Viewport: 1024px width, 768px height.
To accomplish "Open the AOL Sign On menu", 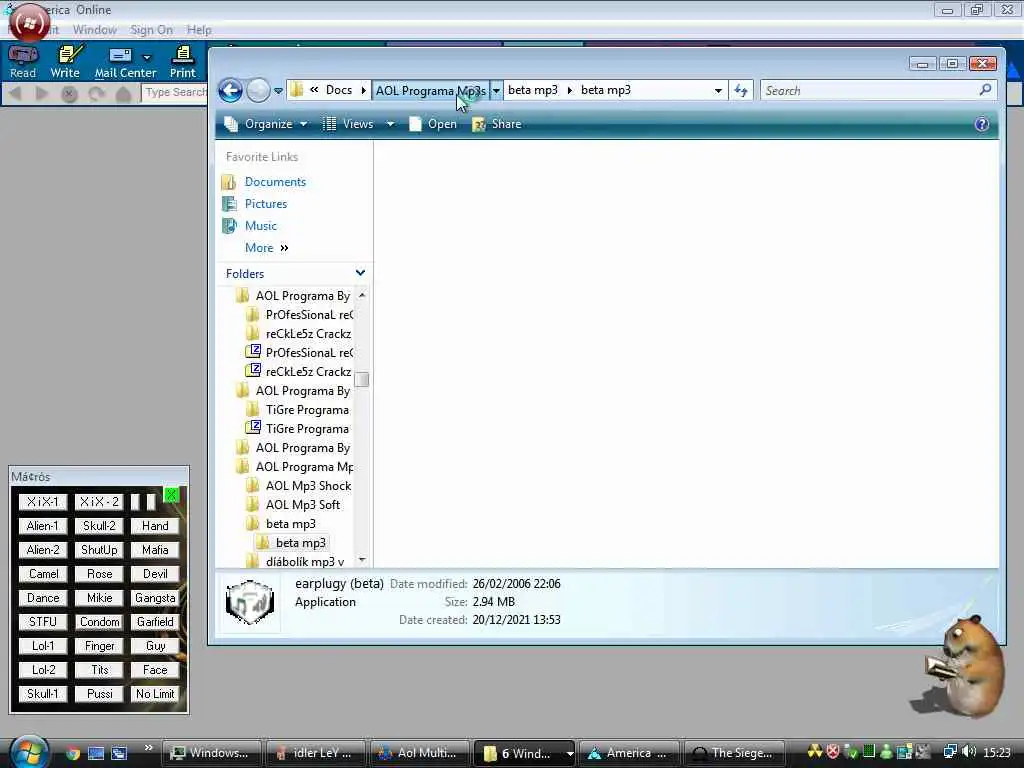I will 152,30.
